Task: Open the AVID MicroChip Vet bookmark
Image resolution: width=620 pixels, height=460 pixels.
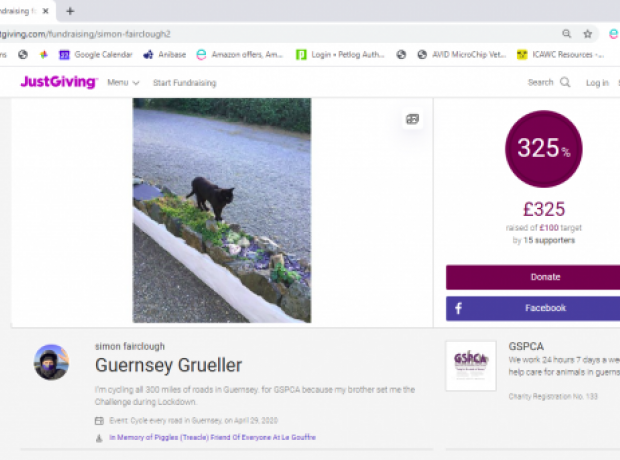Action: pos(461,55)
